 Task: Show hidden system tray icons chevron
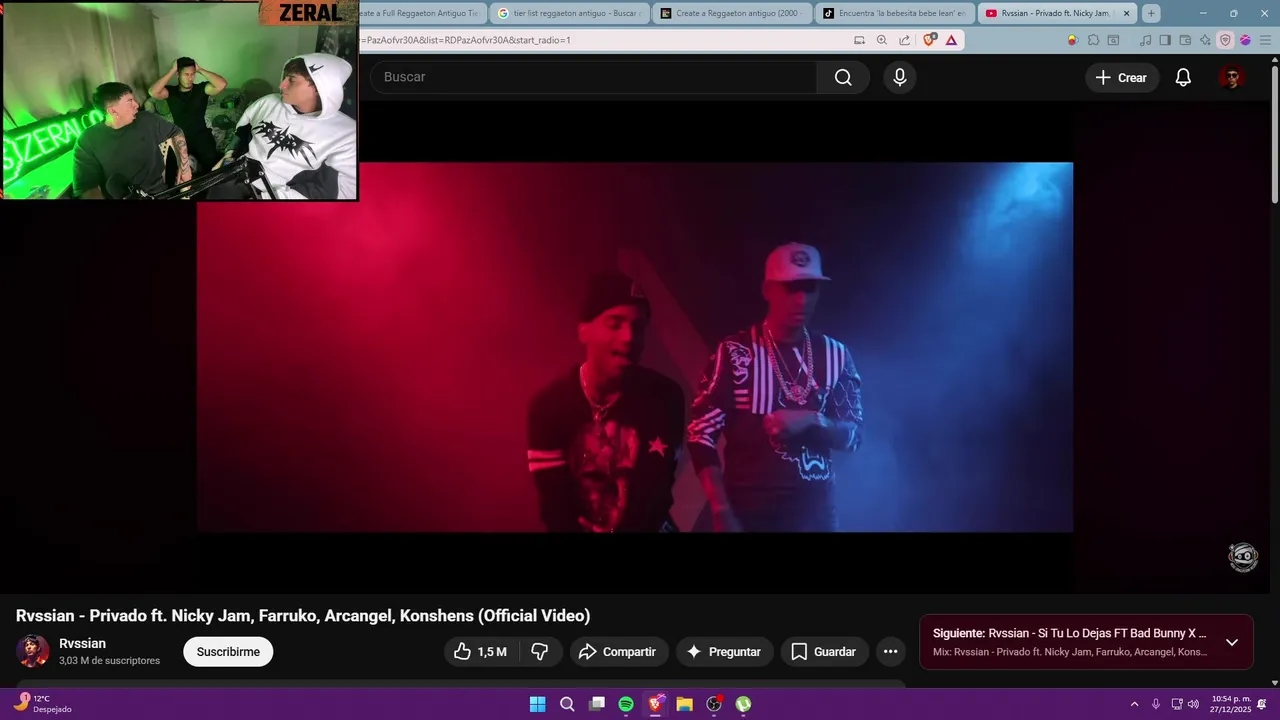point(1134,704)
